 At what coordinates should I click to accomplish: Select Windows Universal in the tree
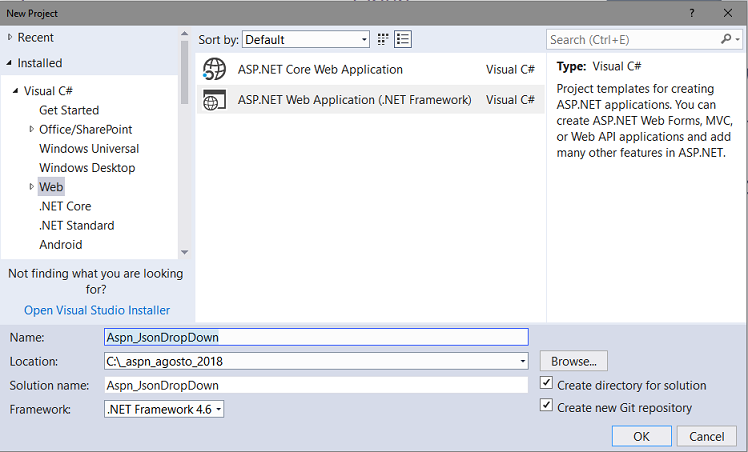click(89, 148)
